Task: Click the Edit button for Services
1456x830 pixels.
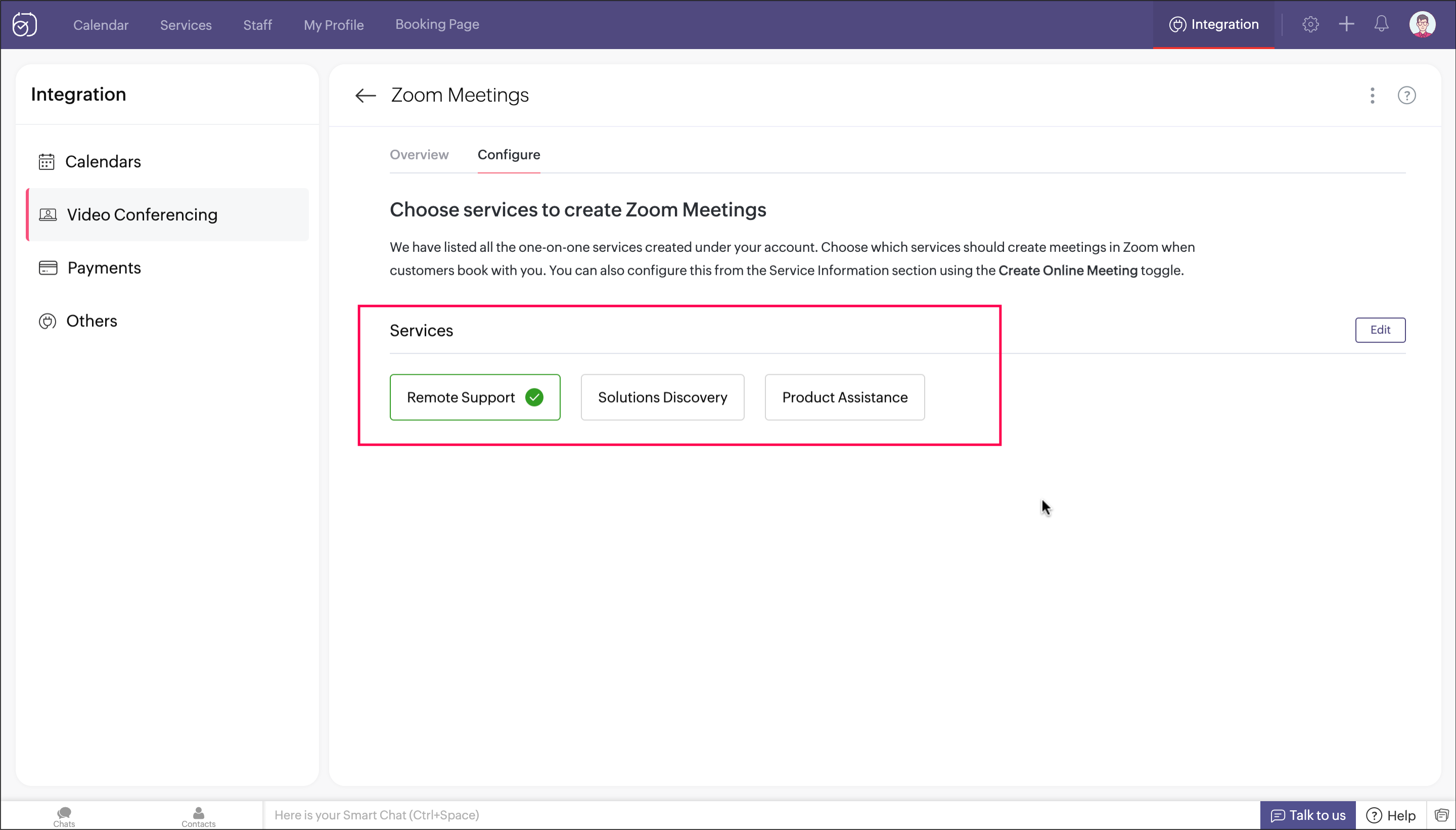Action: (1380, 330)
